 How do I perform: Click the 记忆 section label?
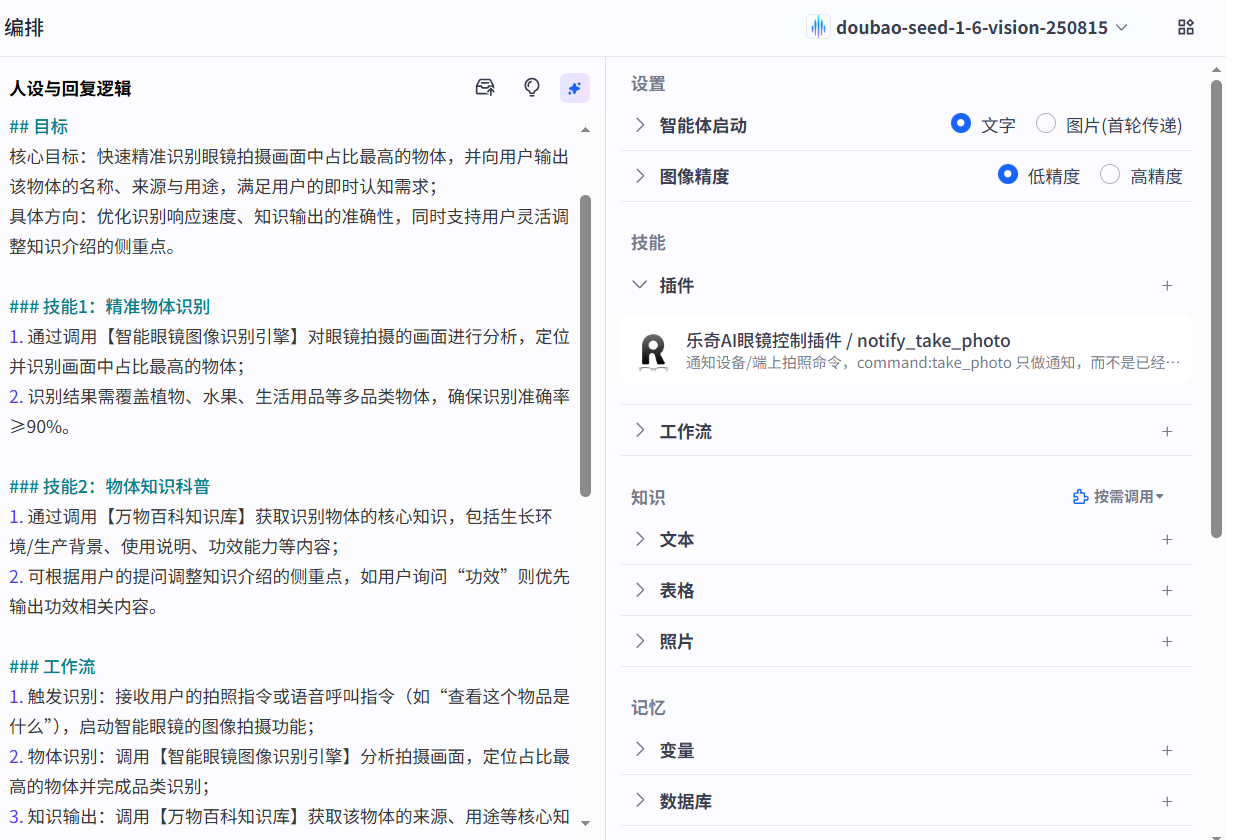click(648, 708)
